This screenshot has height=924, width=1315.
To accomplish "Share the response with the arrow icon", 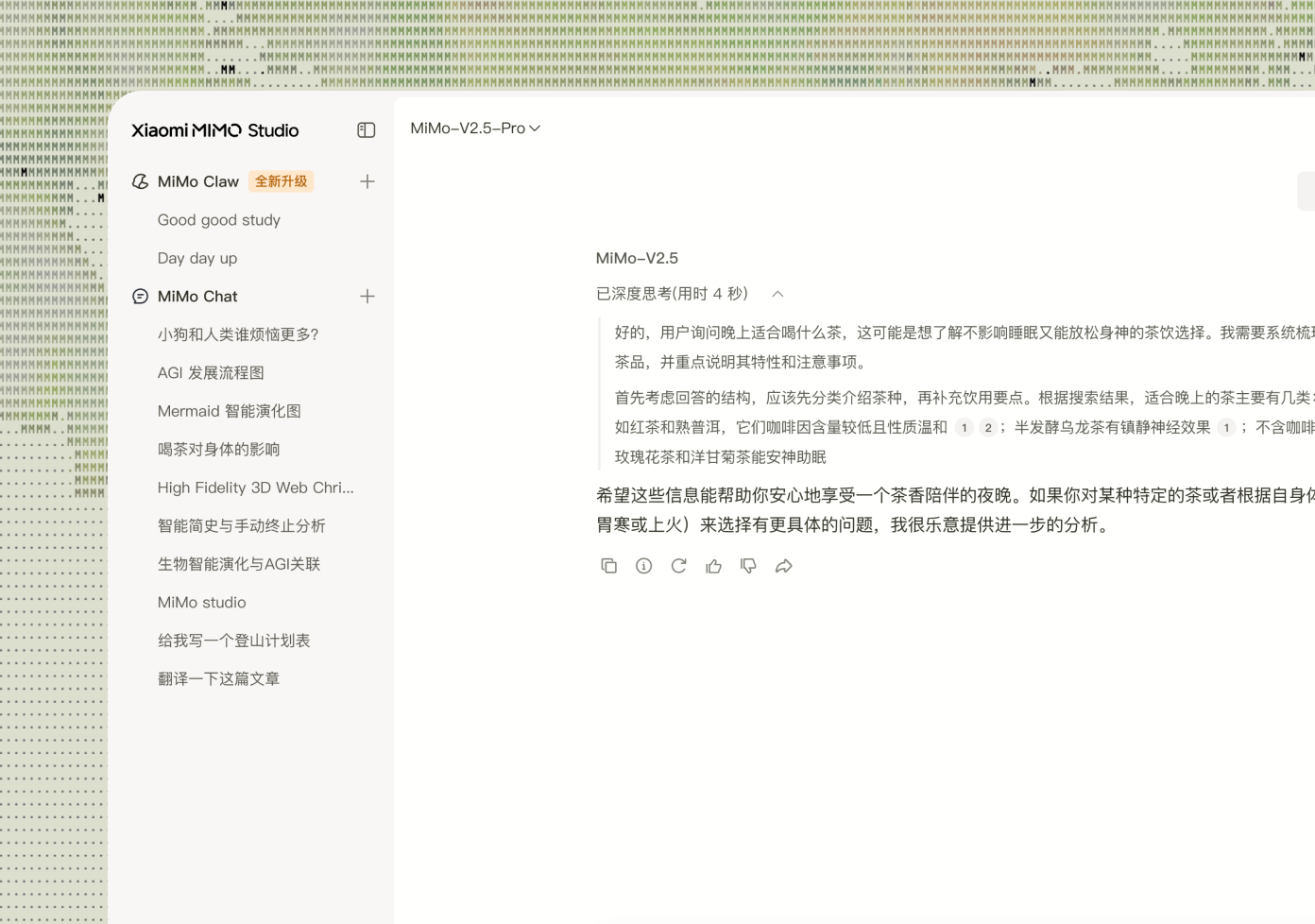I will (783, 566).
